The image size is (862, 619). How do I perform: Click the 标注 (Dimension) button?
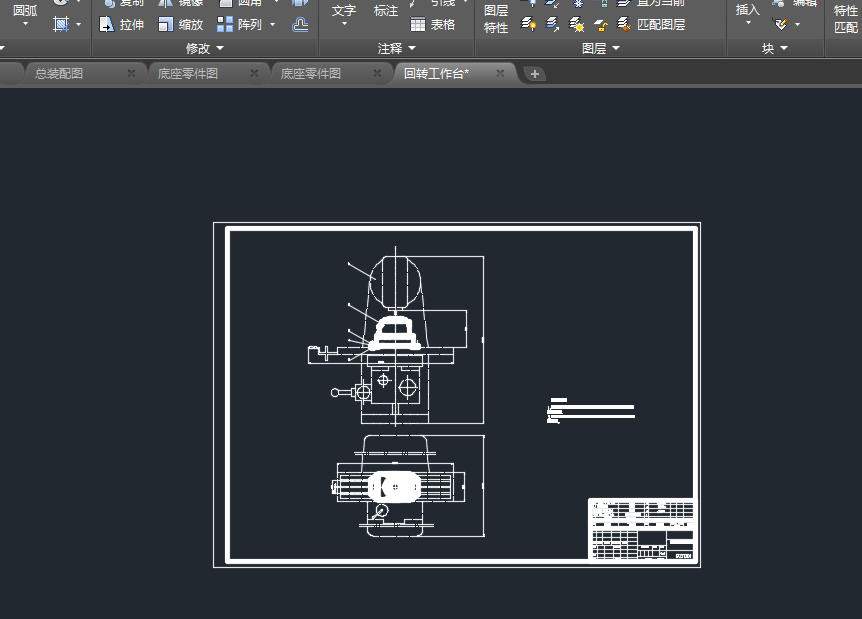click(x=386, y=11)
